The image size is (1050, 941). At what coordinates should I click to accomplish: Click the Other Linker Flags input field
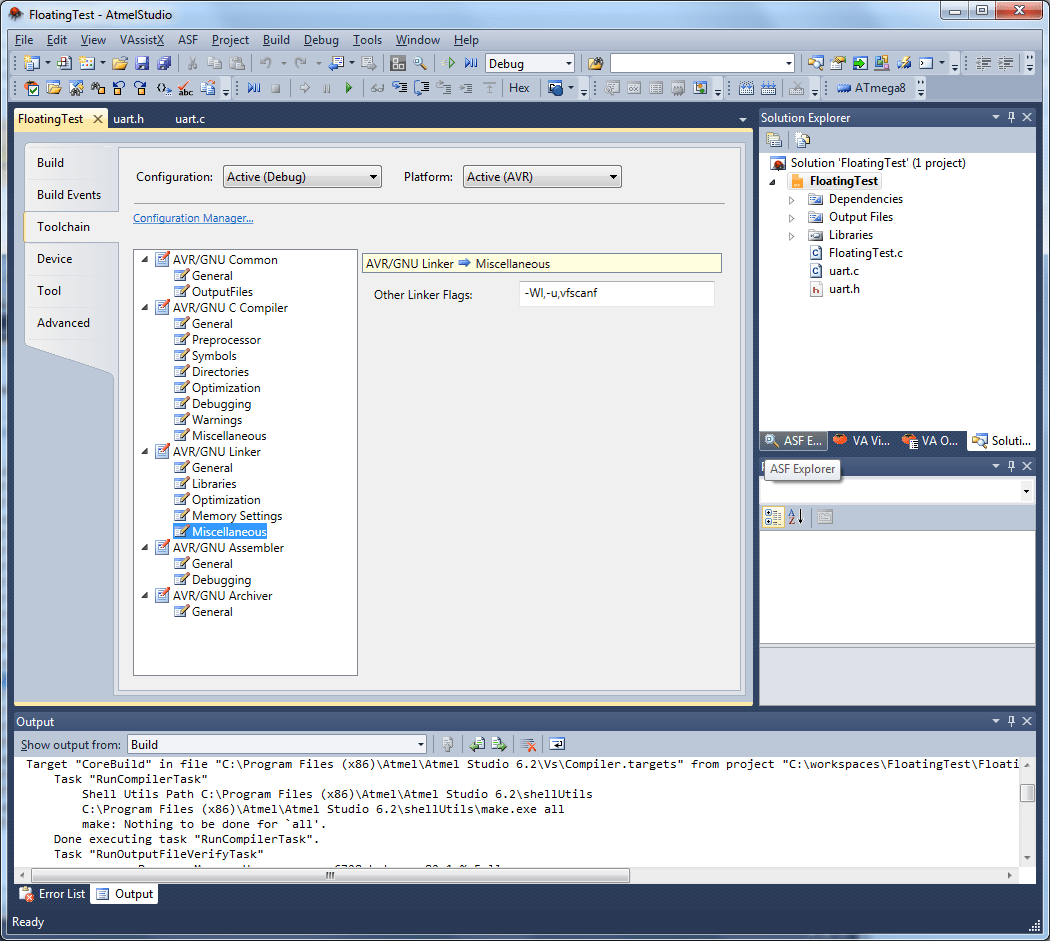(x=616, y=293)
